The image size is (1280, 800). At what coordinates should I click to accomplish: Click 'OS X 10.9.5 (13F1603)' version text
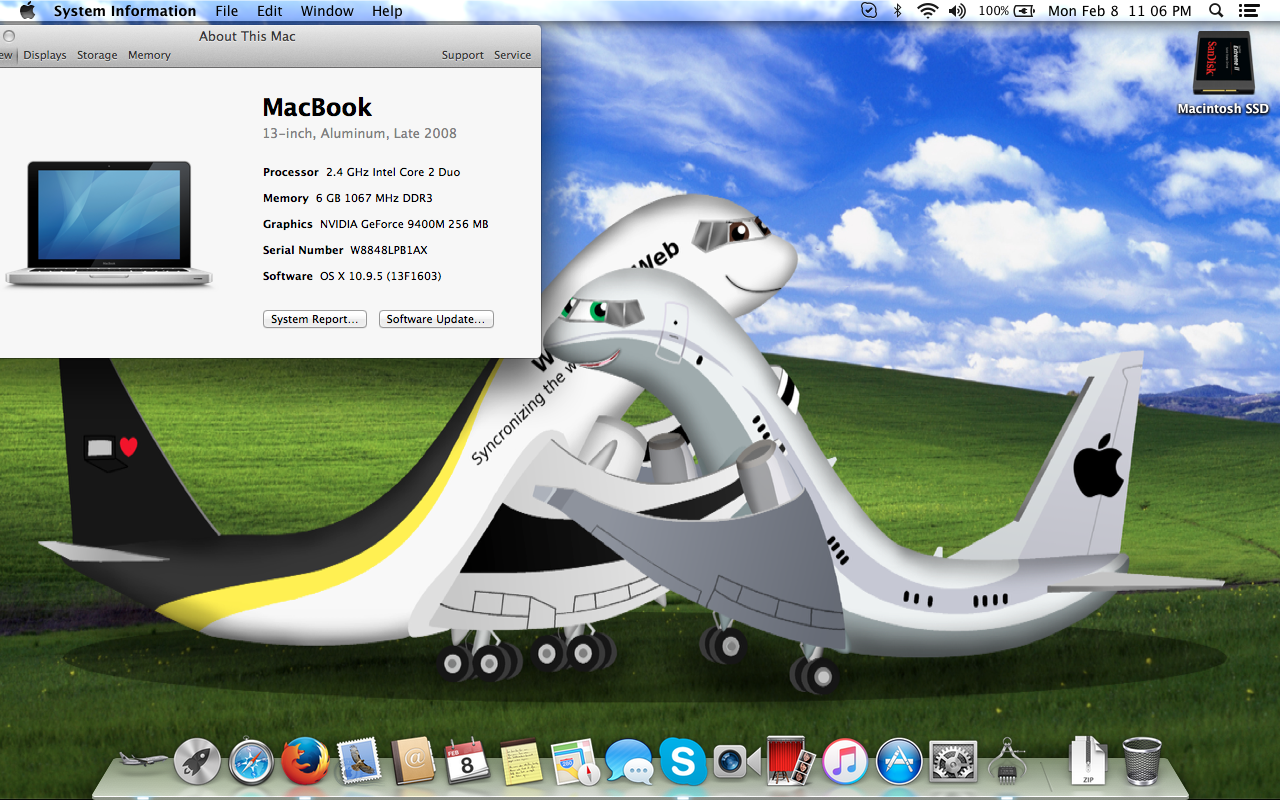pyautogui.click(x=380, y=276)
